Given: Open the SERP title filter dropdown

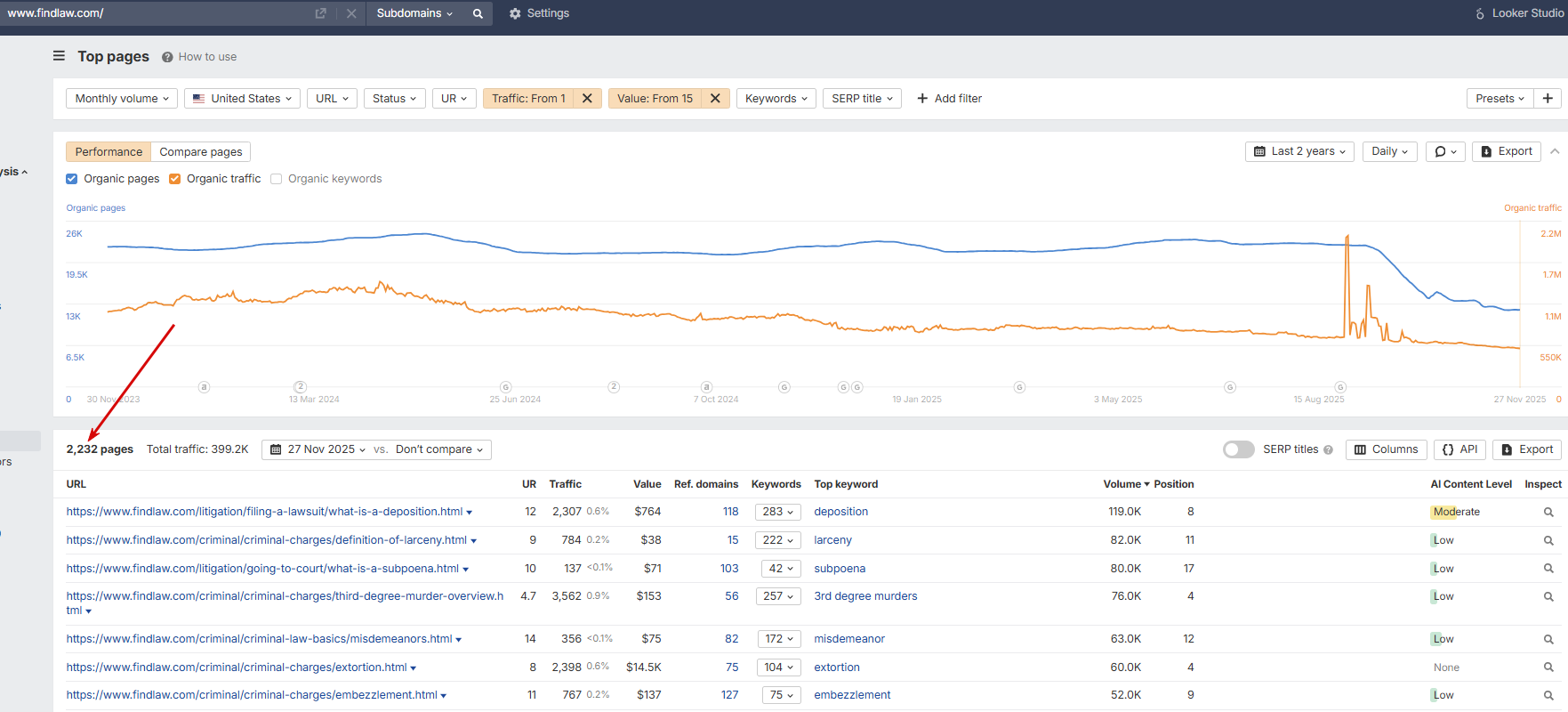Looking at the screenshot, I should (862, 99).
